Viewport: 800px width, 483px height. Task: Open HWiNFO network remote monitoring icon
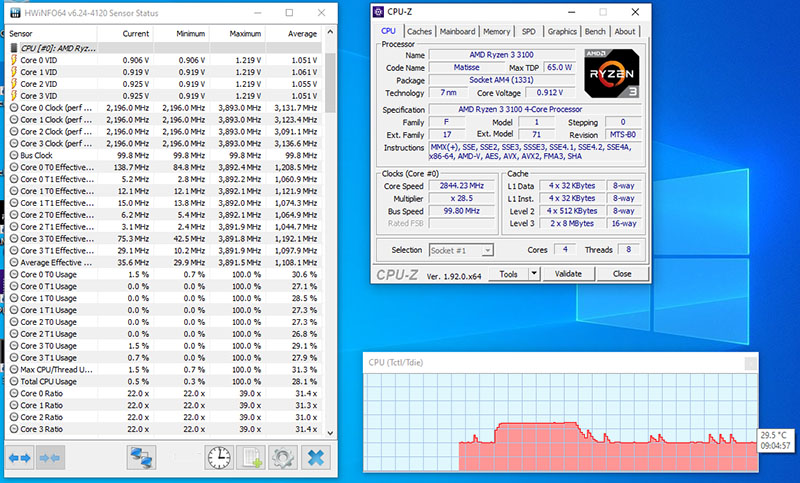(x=141, y=457)
